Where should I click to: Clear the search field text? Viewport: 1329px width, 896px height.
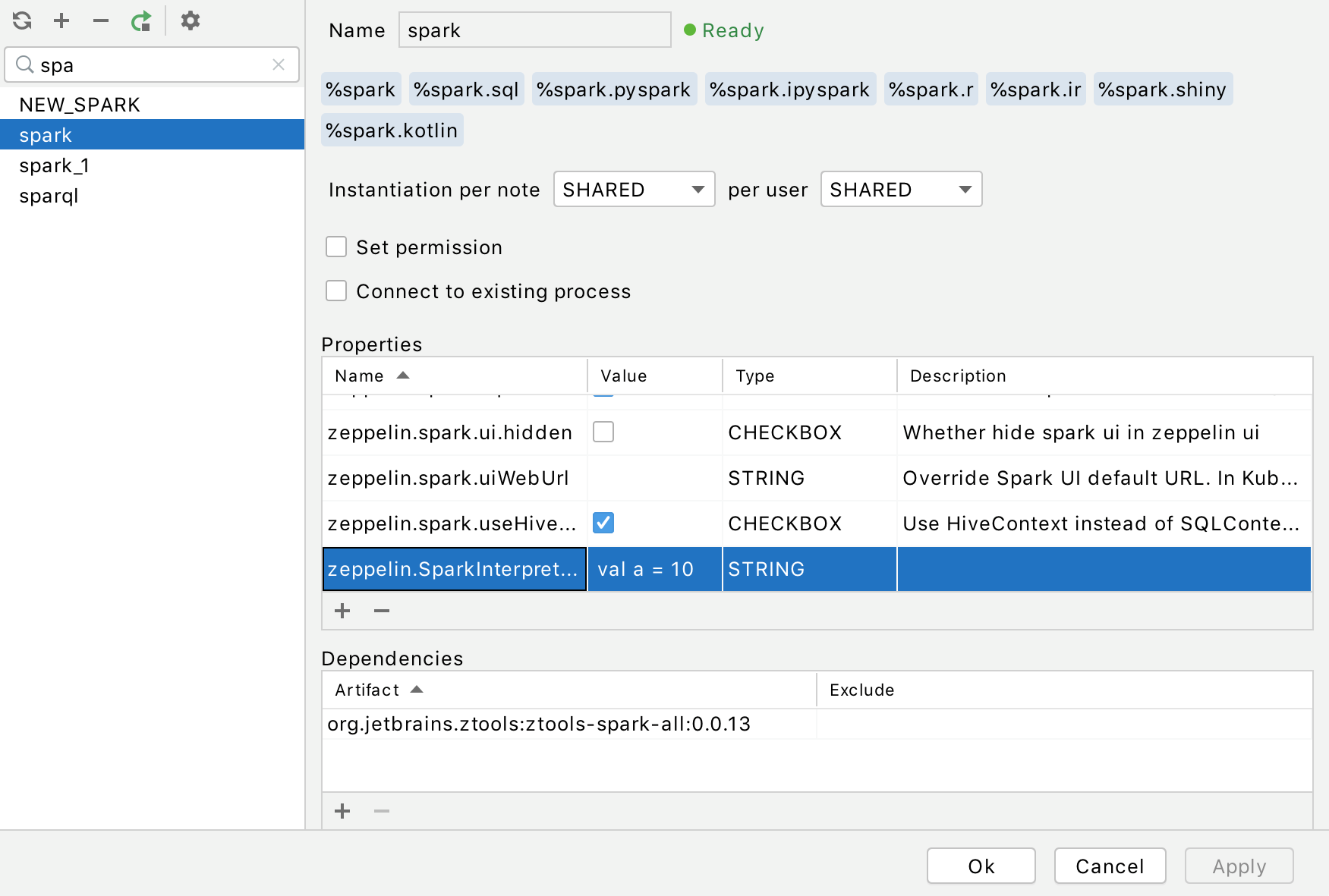pyautogui.click(x=279, y=65)
